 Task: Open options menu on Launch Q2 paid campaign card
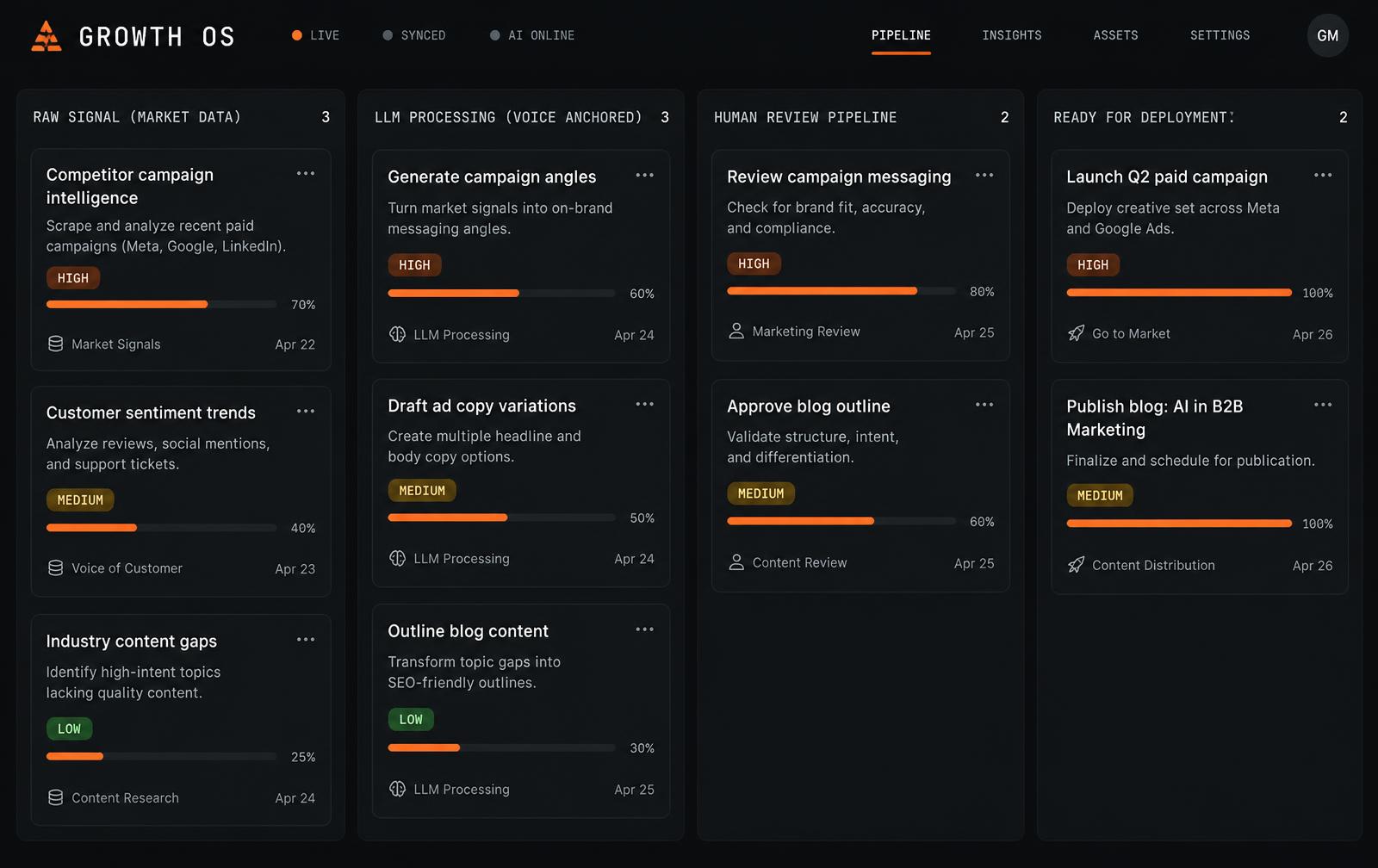(x=1323, y=175)
